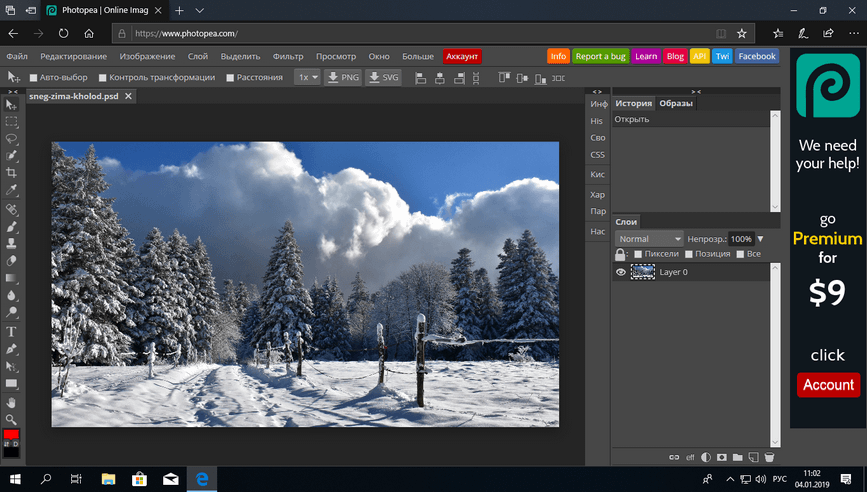This screenshot has width=867, height=492.
Task: Select the Move tool in the toolbox
Action: tap(11, 104)
